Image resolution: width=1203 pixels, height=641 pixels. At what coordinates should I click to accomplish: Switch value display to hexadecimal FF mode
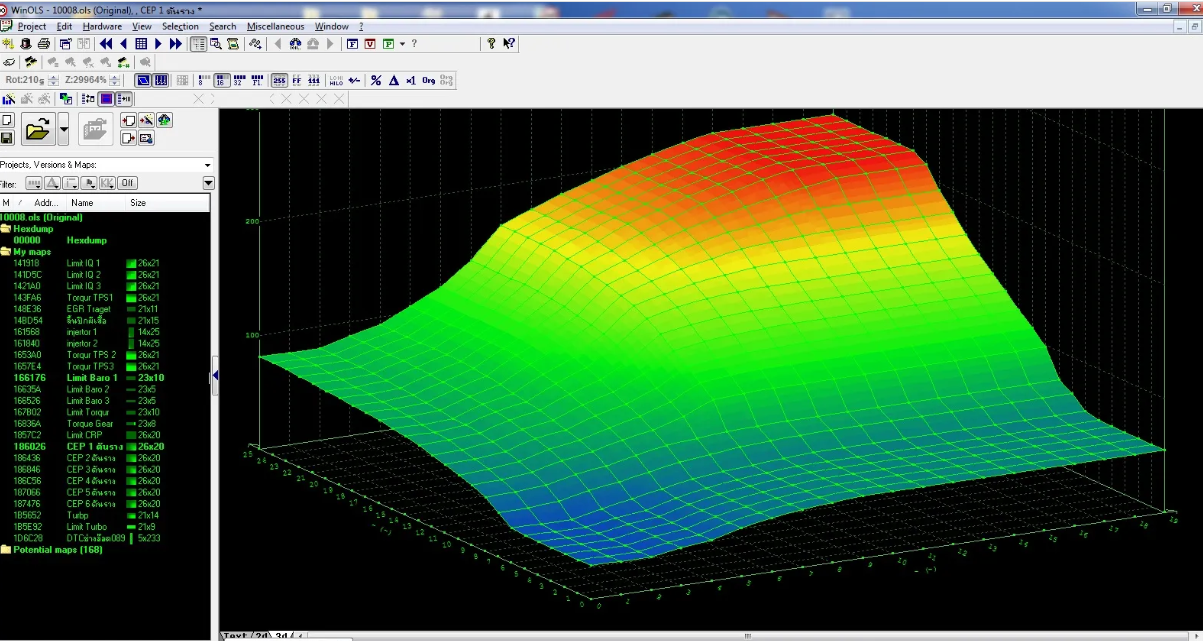298,80
